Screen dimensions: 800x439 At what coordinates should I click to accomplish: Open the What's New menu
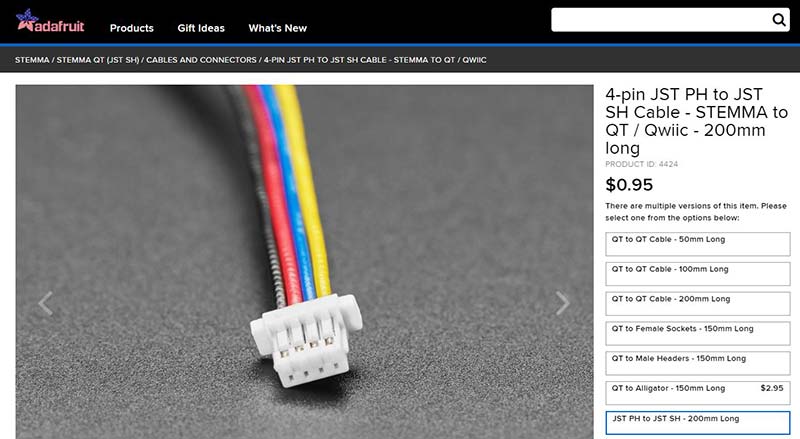click(278, 28)
